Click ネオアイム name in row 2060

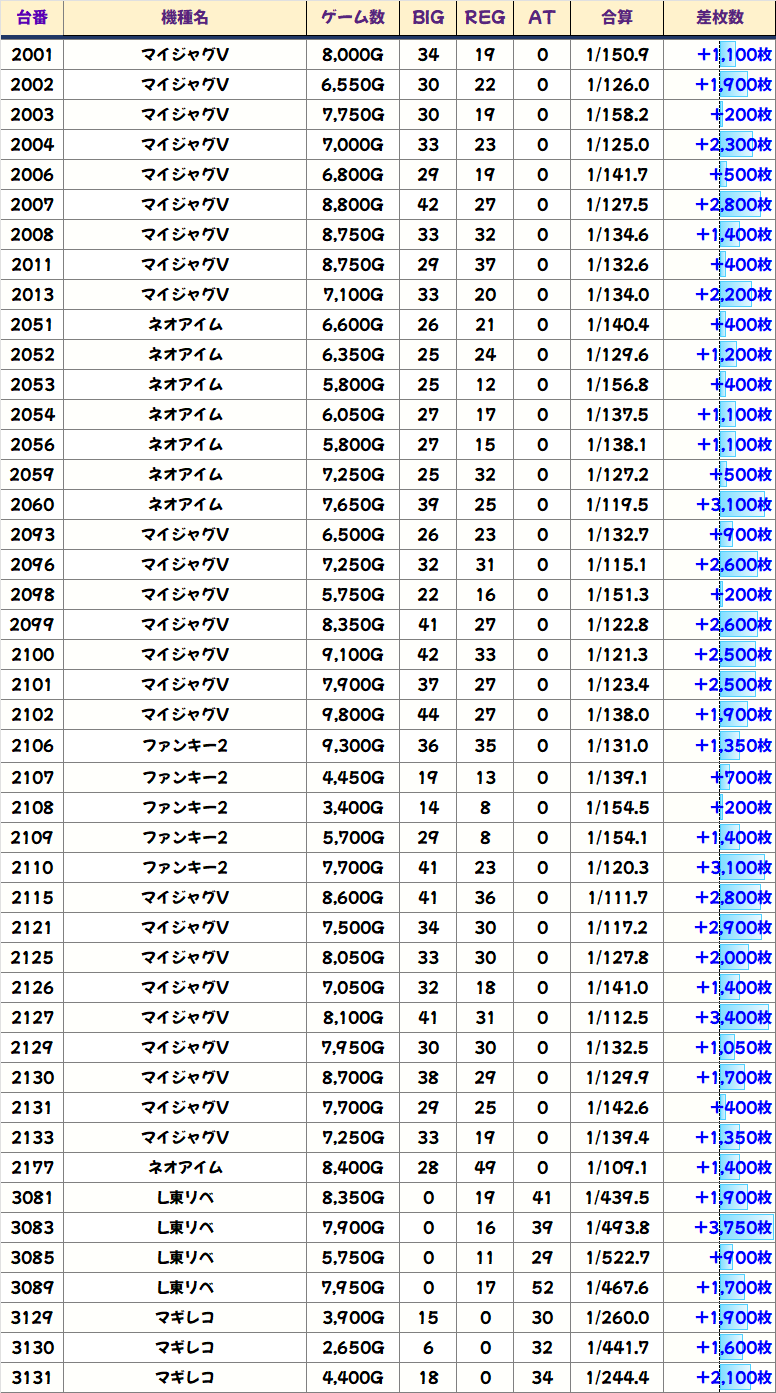click(x=185, y=505)
